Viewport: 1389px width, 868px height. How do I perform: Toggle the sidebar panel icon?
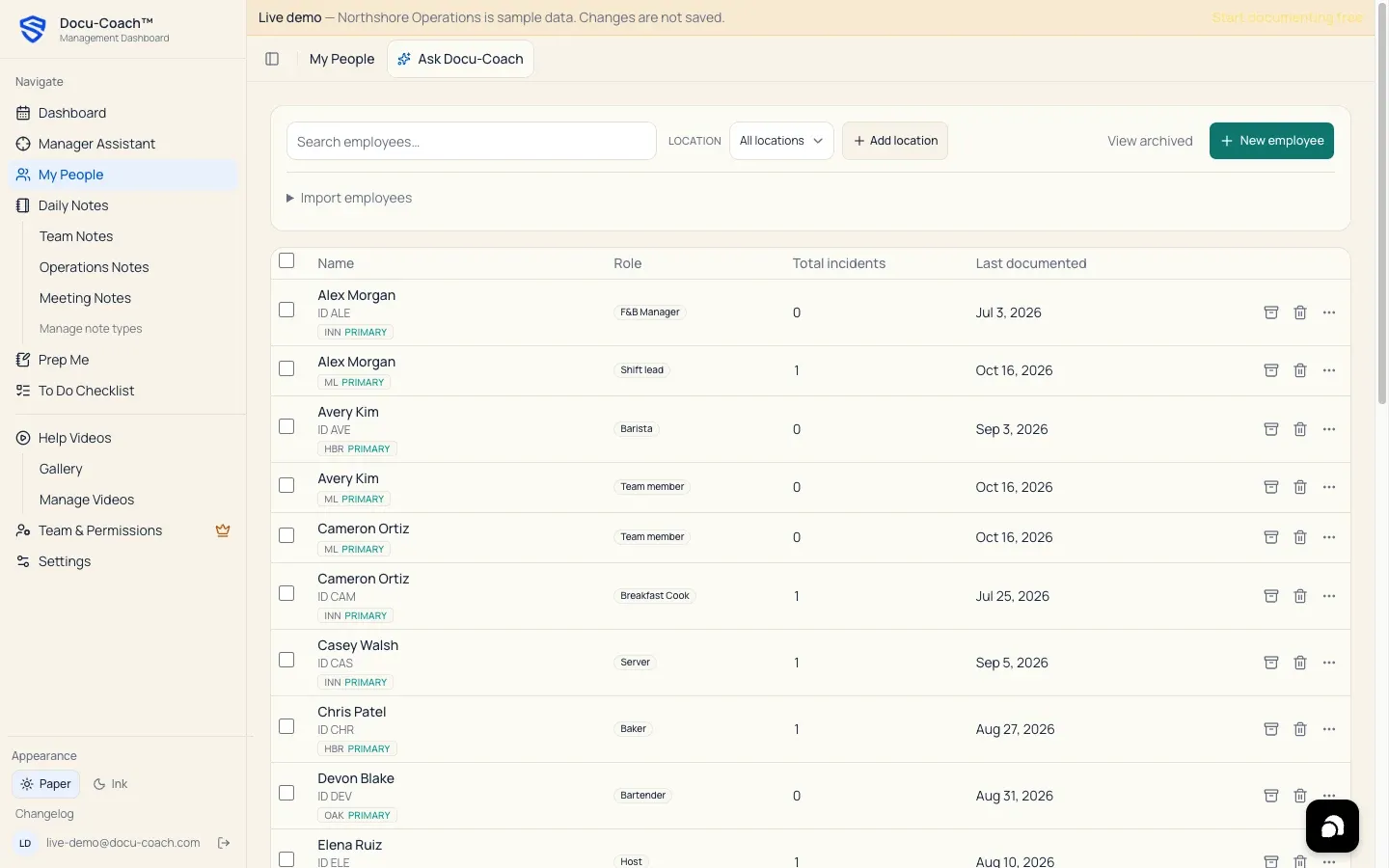point(272,59)
